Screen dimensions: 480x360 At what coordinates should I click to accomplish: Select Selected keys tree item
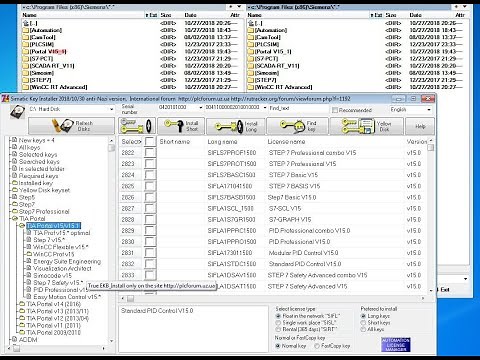[38, 155]
